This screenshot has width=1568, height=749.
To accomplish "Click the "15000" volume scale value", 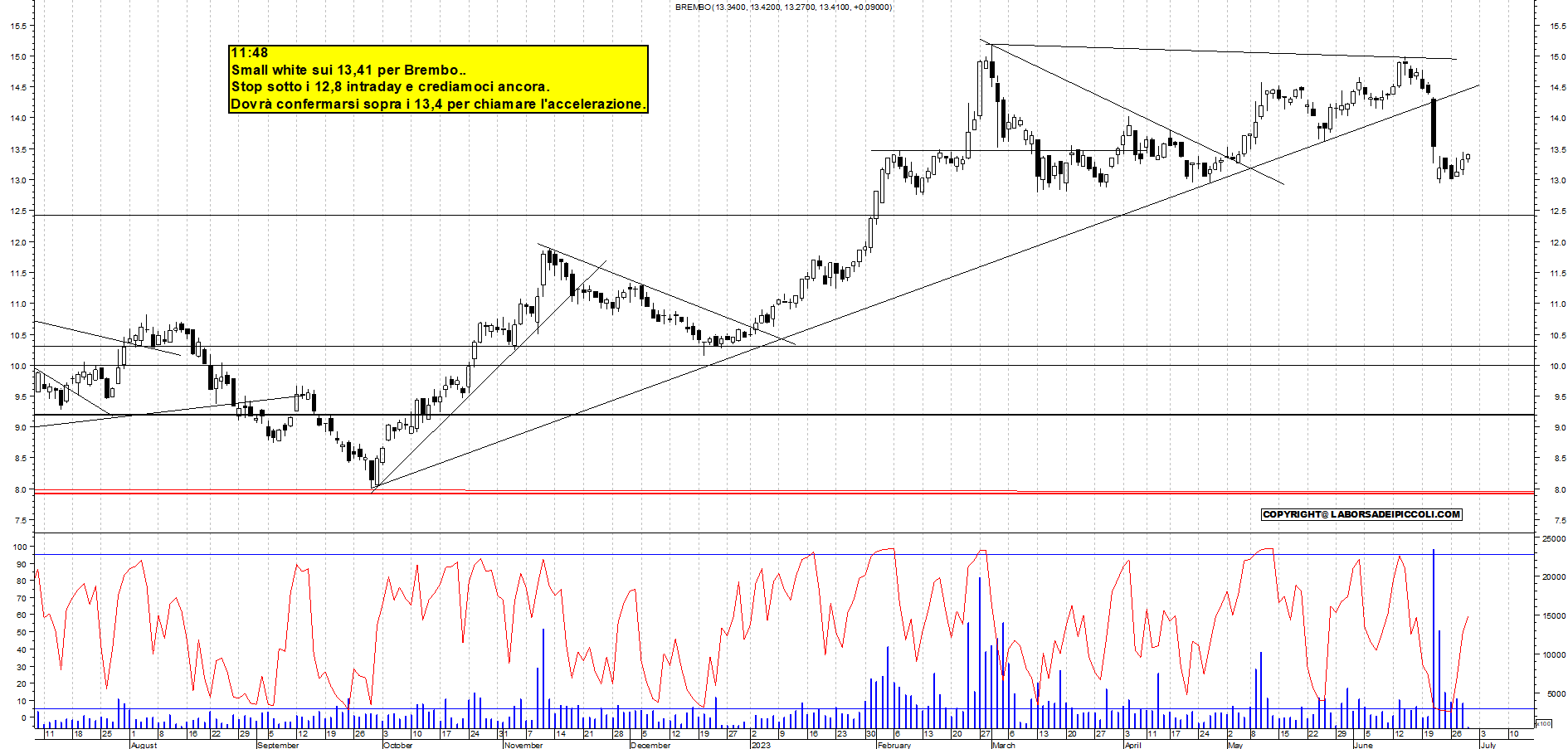I will [x=1554, y=616].
